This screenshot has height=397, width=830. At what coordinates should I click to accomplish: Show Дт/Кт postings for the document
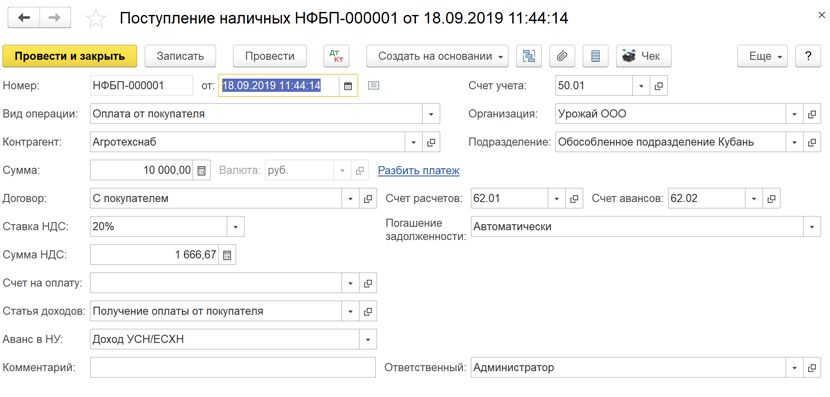point(336,56)
